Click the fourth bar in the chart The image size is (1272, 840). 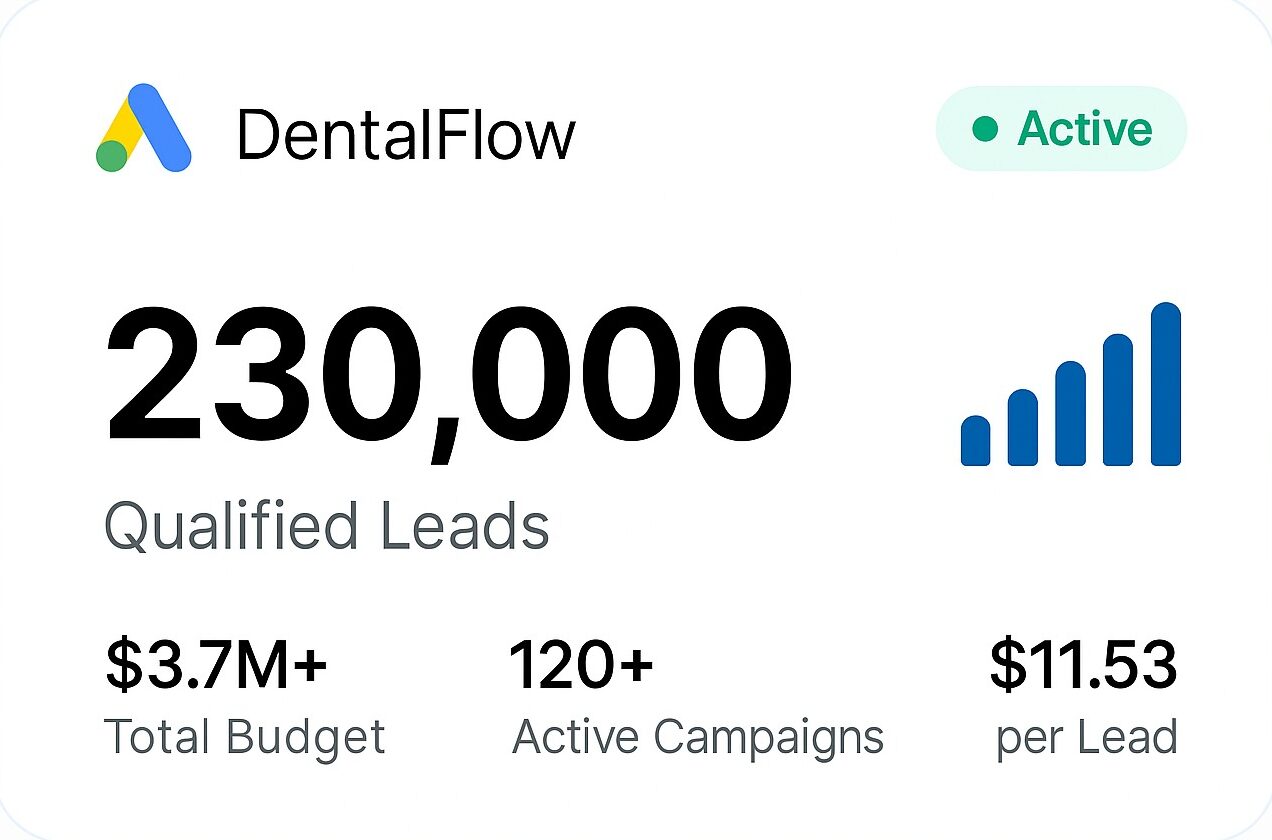point(1118,400)
